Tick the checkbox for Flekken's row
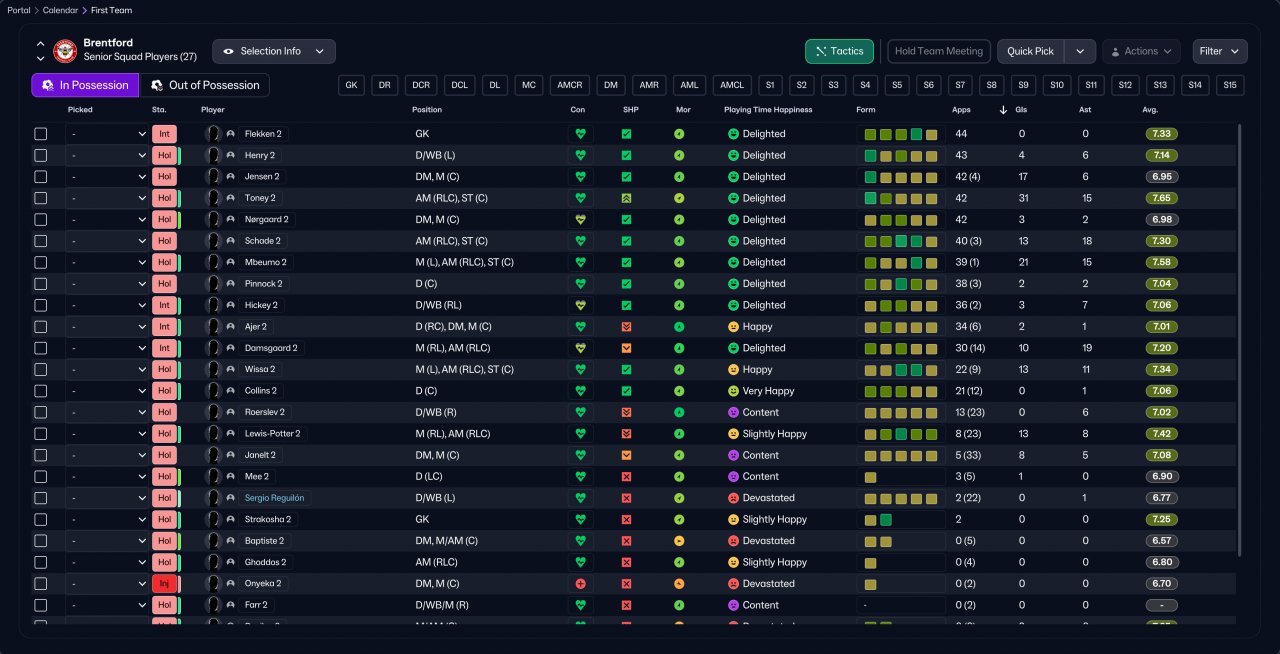This screenshot has height=654, width=1280. [41, 134]
